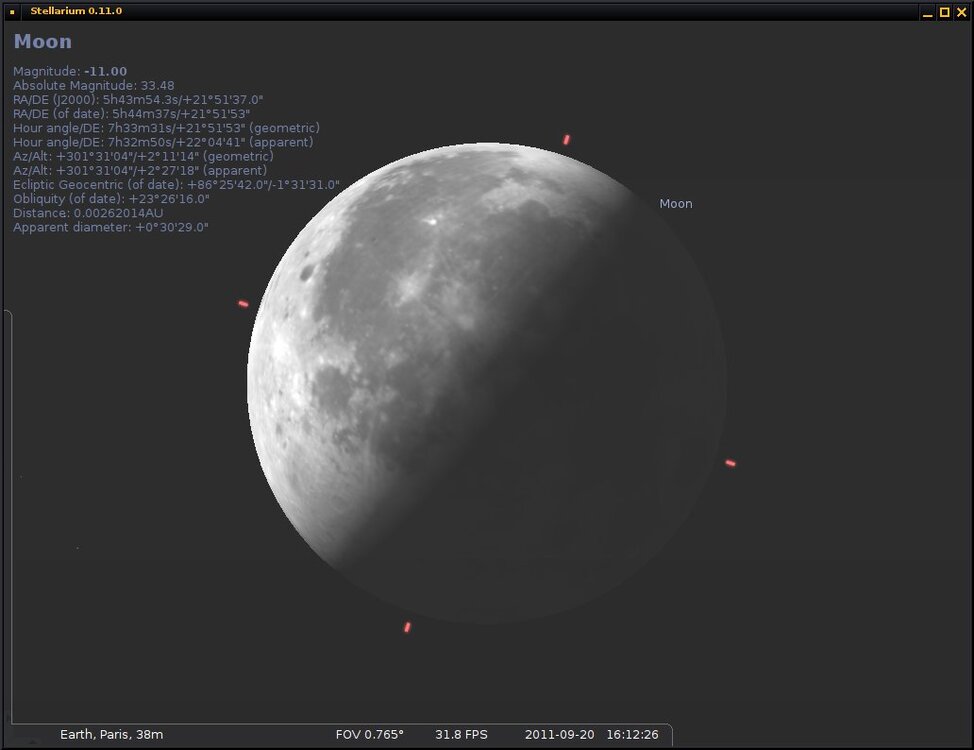Click the date 2011-09-20 in status bar

(x=559, y=734)
